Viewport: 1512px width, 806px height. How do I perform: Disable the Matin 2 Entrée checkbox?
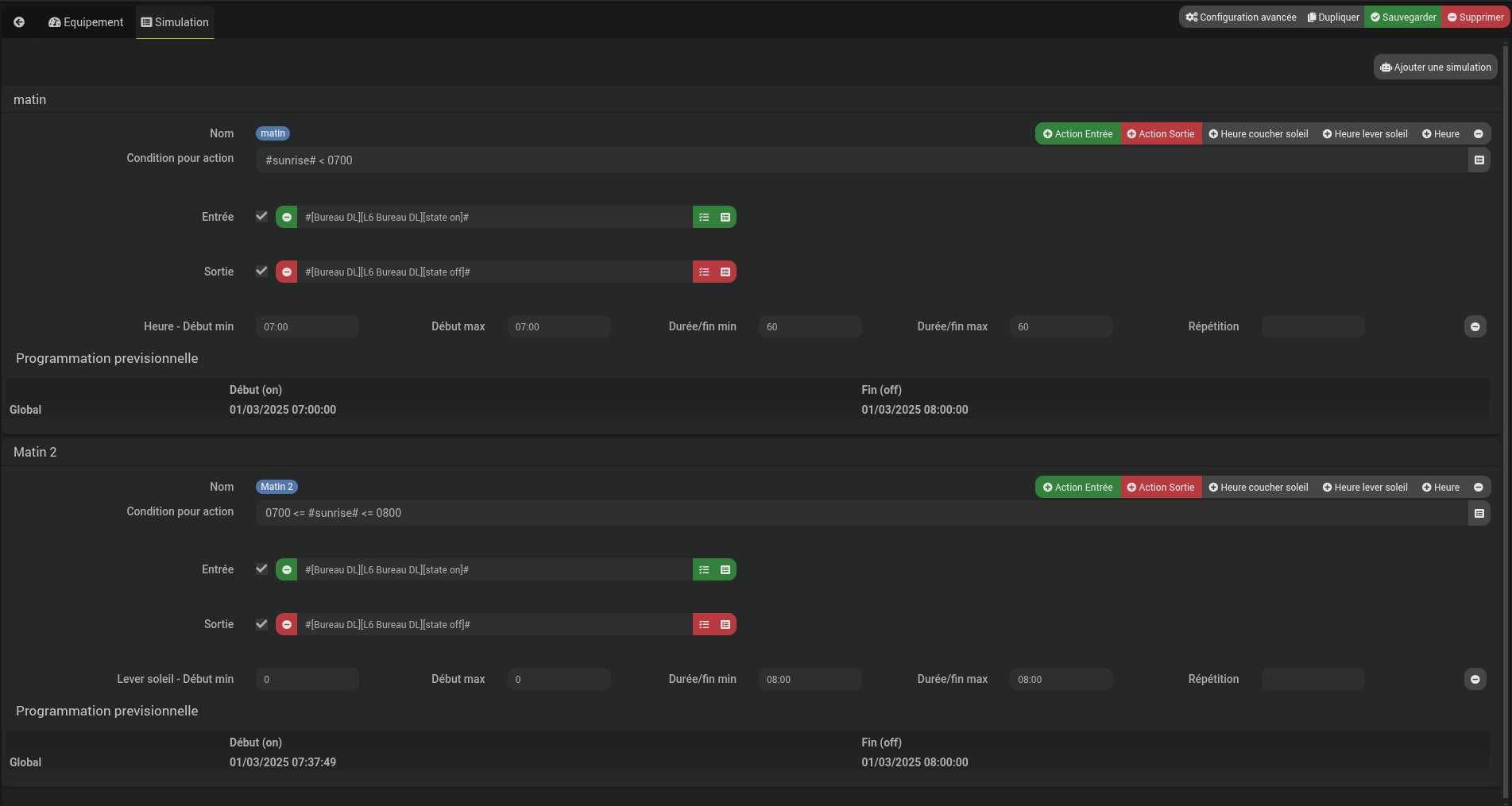pos(261,569)
